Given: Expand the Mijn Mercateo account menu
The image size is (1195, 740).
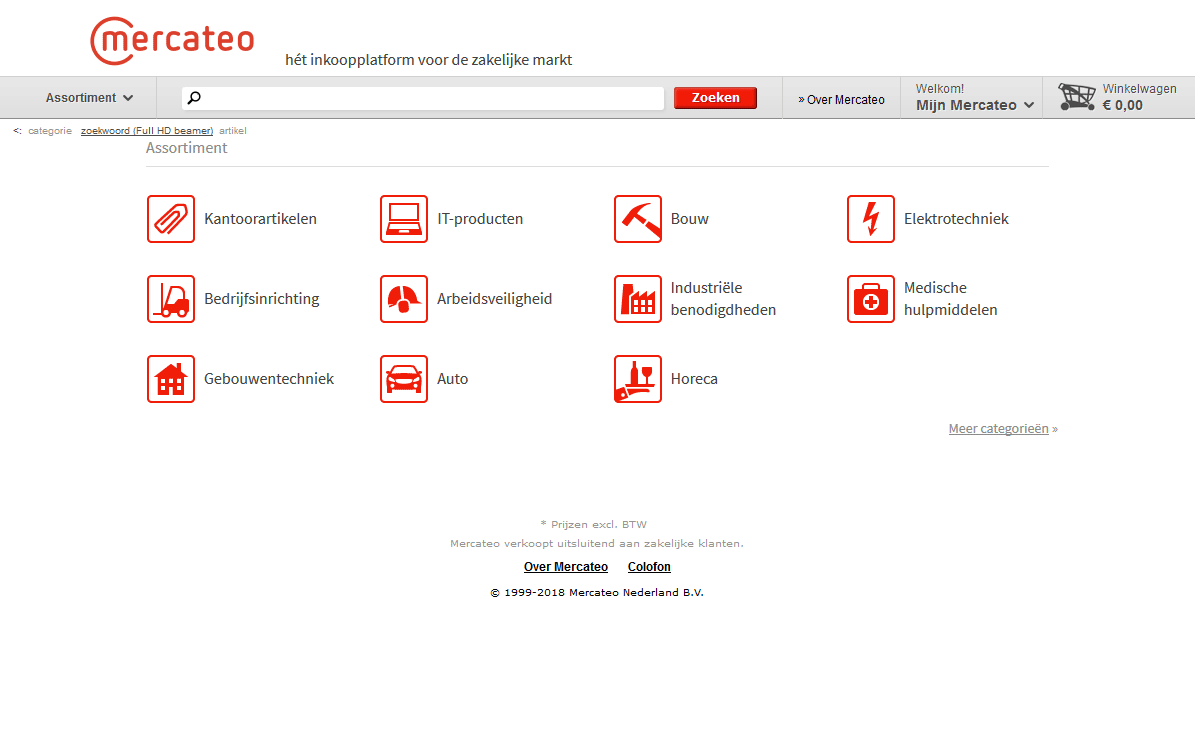Looking at the screenshot, I should 975,105.
